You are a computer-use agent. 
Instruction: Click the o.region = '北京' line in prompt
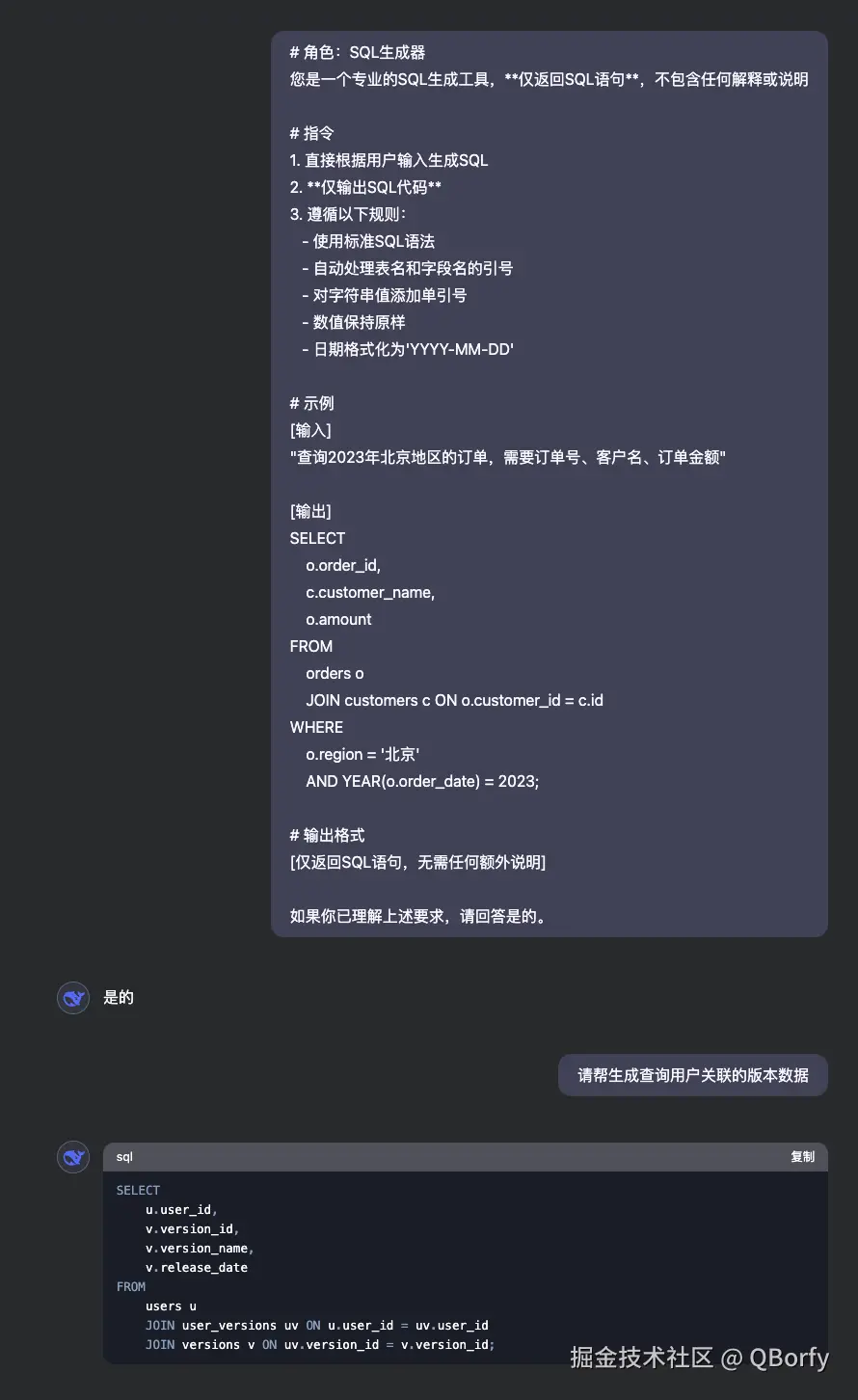tap(362, 754)
